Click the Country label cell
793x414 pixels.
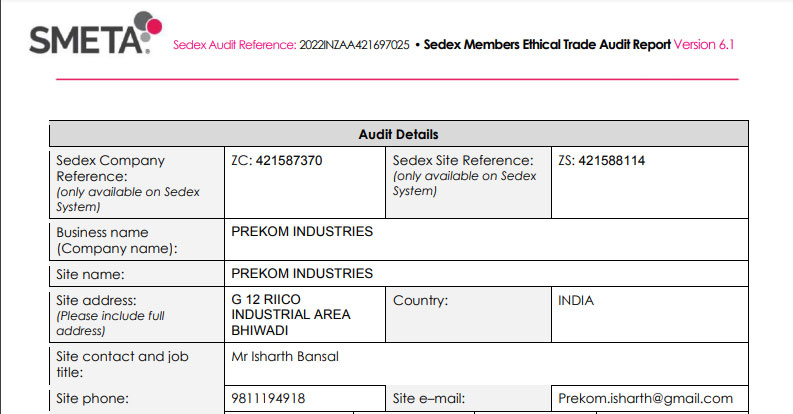420,300
